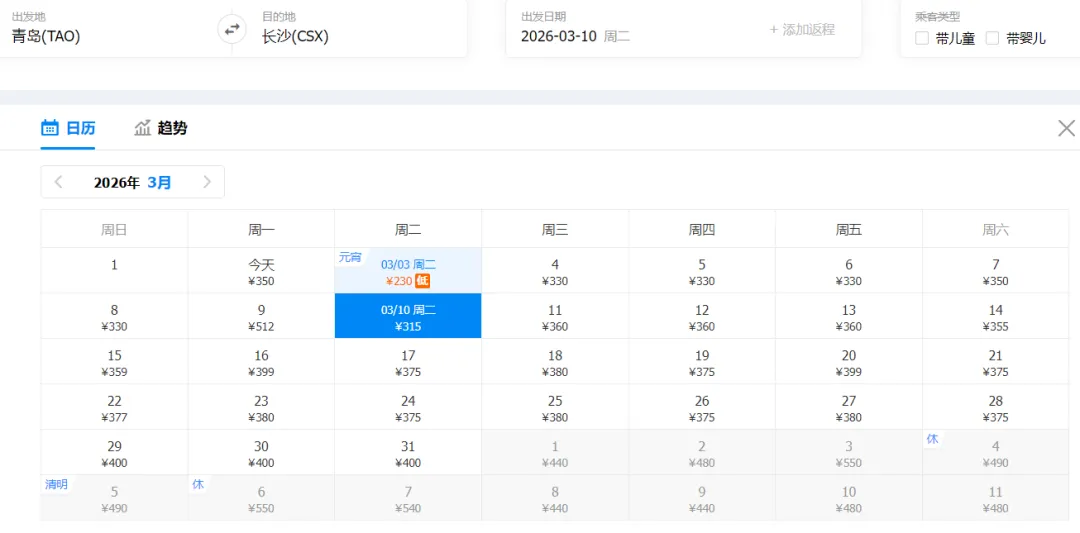Close the price calendar panel

(x=1066, y=128)
